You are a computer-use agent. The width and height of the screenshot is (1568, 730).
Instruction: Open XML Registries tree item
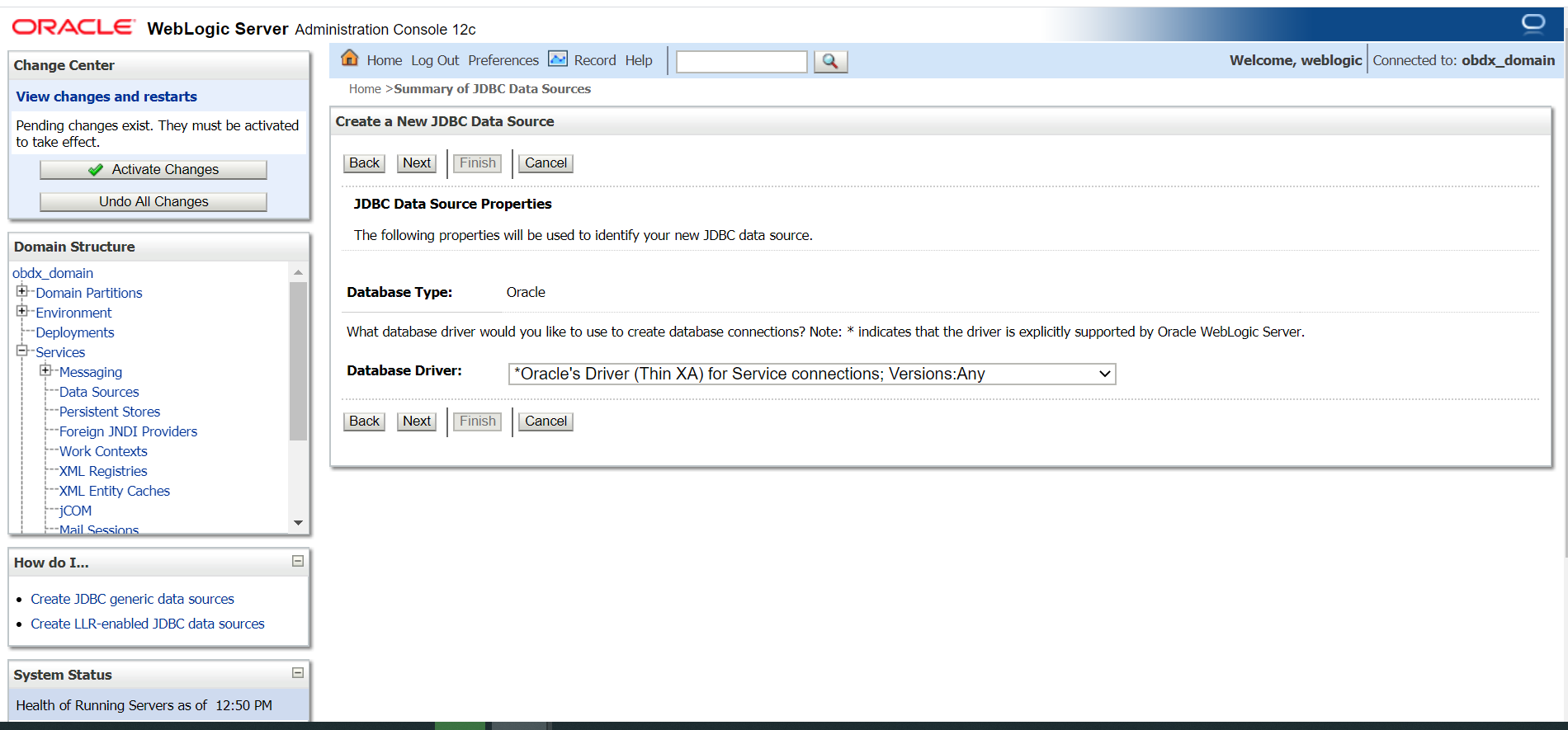coord(103,471)
